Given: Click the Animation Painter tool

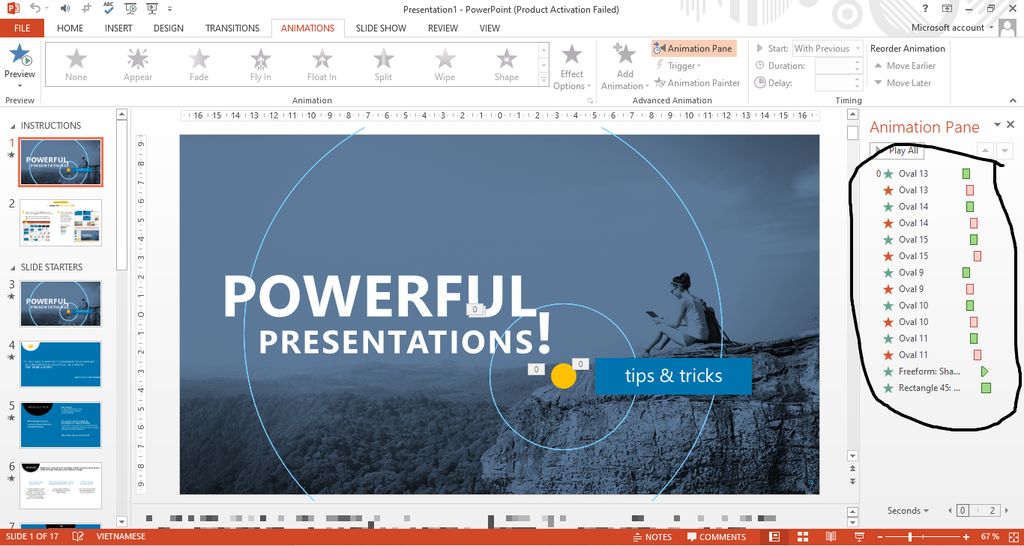Looking at the screenshot, I should [697, 83].
